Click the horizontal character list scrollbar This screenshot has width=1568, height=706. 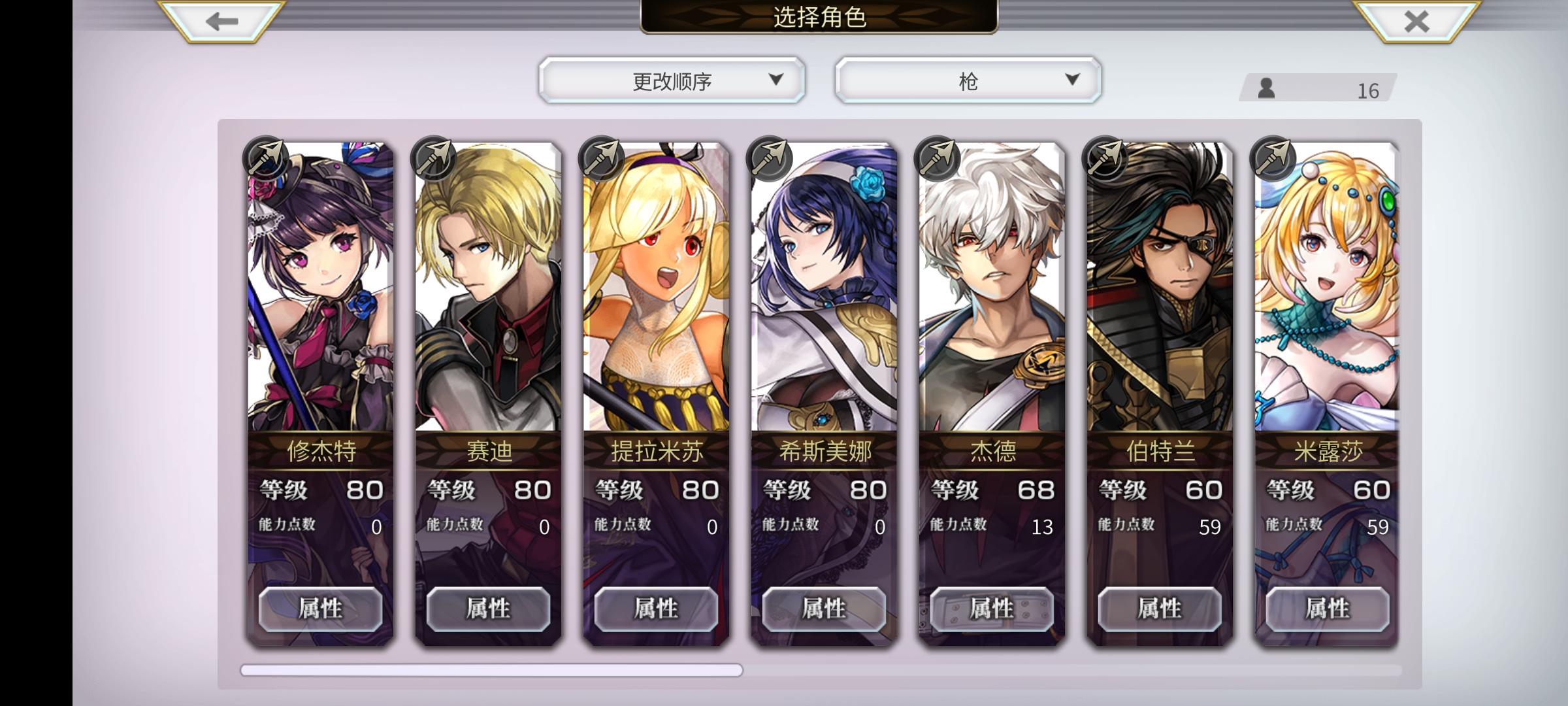tap(491, 670)
